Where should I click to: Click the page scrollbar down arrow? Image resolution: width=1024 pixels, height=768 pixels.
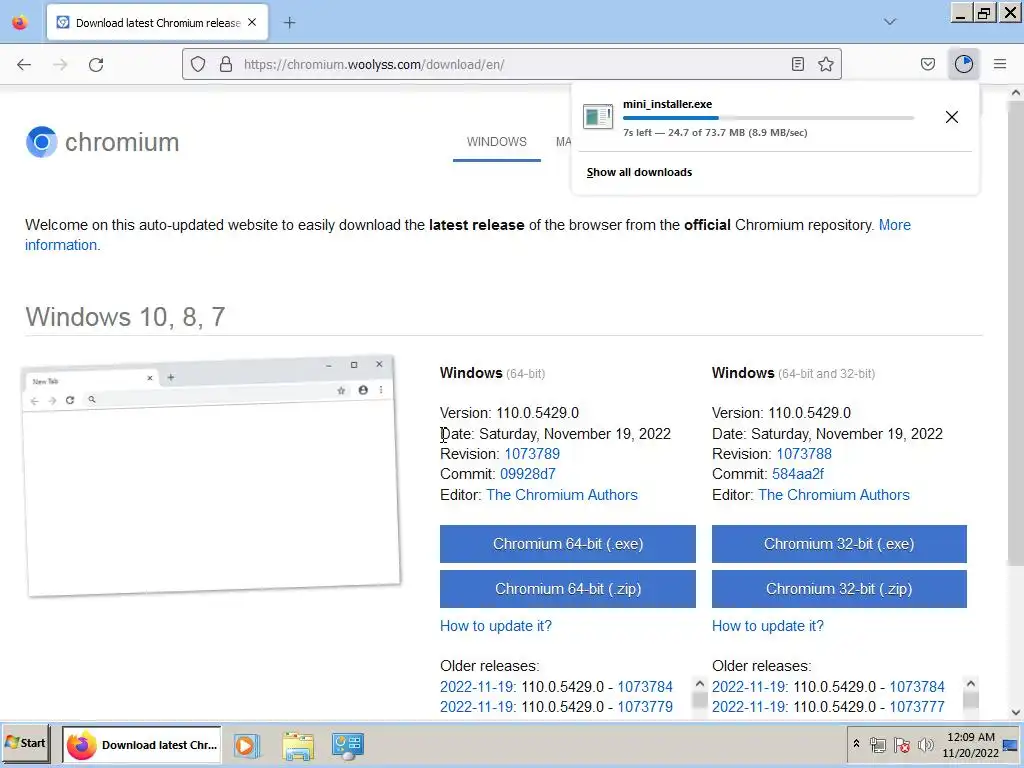(1016, 712)
